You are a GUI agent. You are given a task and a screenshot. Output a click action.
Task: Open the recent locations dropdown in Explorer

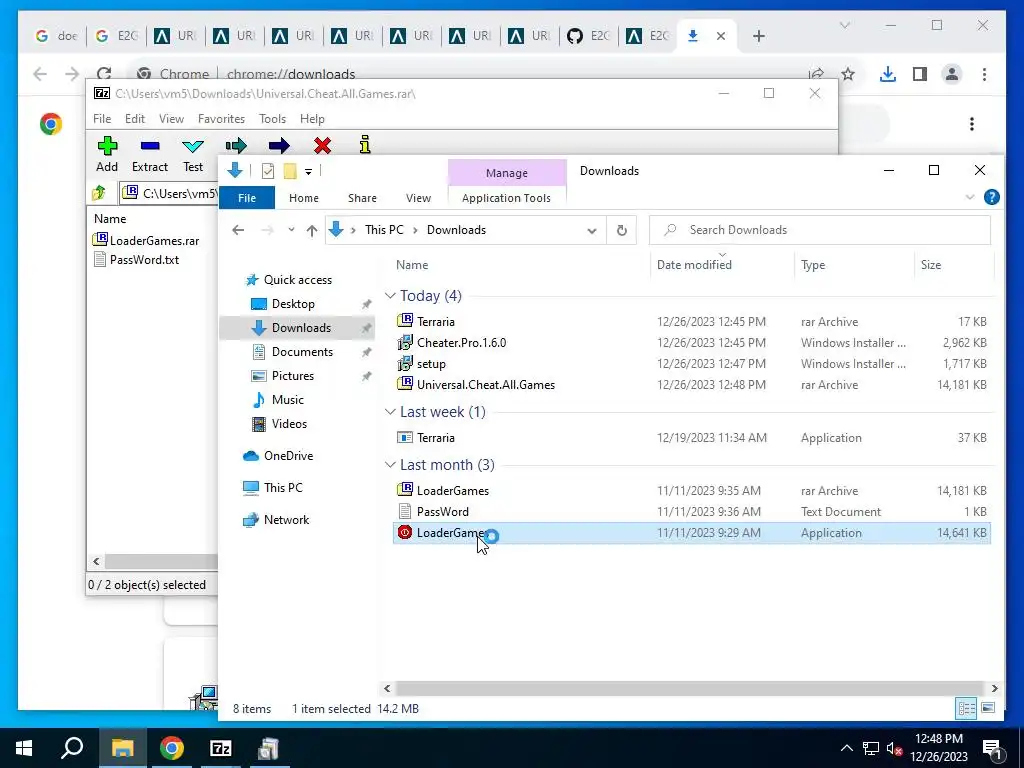(x=291, y=230)
